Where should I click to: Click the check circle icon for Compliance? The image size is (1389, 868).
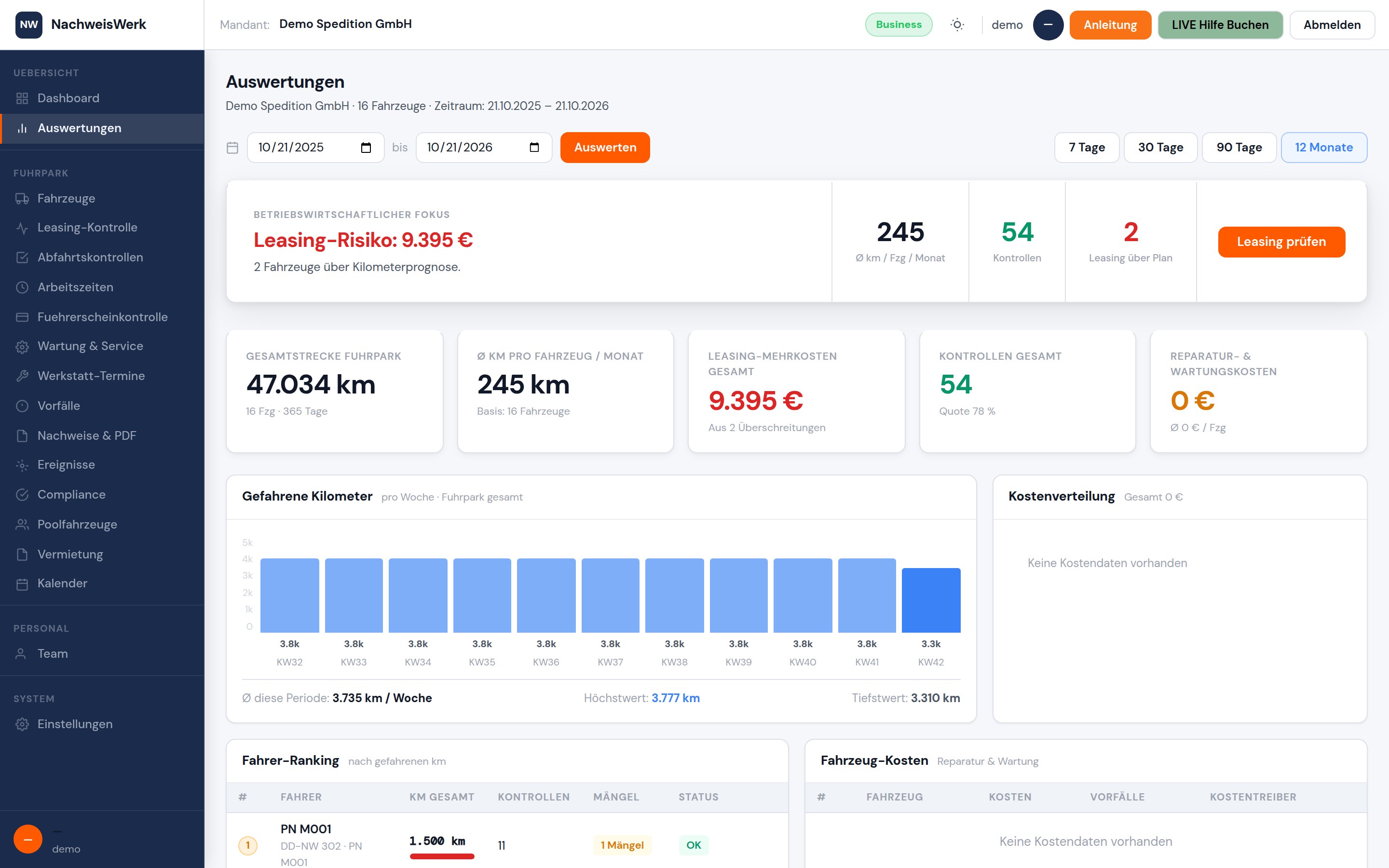pos(22,495)
